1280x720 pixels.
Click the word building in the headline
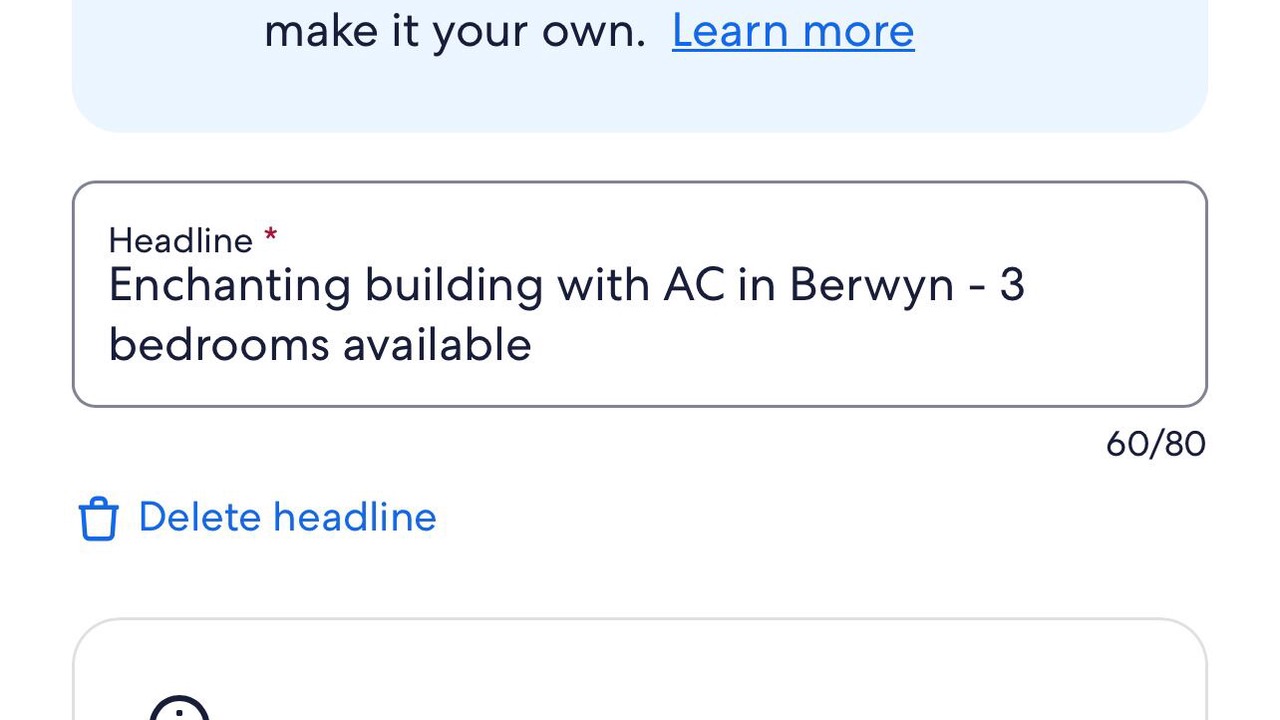pyautogui.click(x=453, y=286)
